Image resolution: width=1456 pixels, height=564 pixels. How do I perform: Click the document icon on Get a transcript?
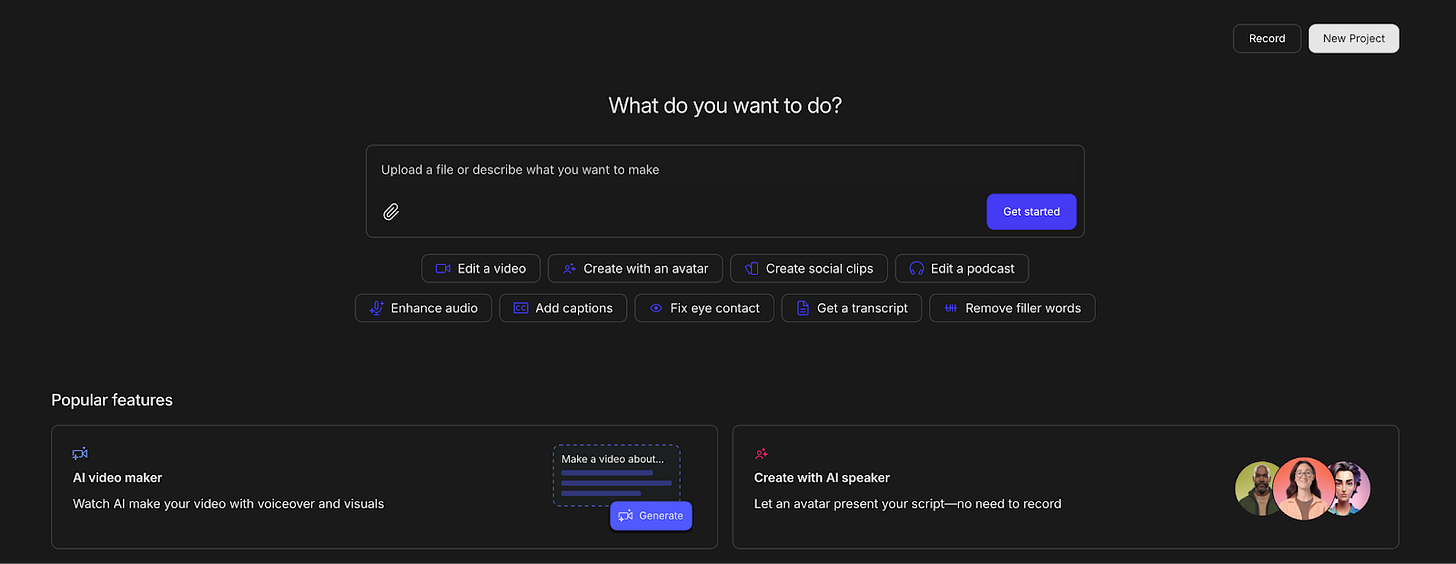pos(802,308)
